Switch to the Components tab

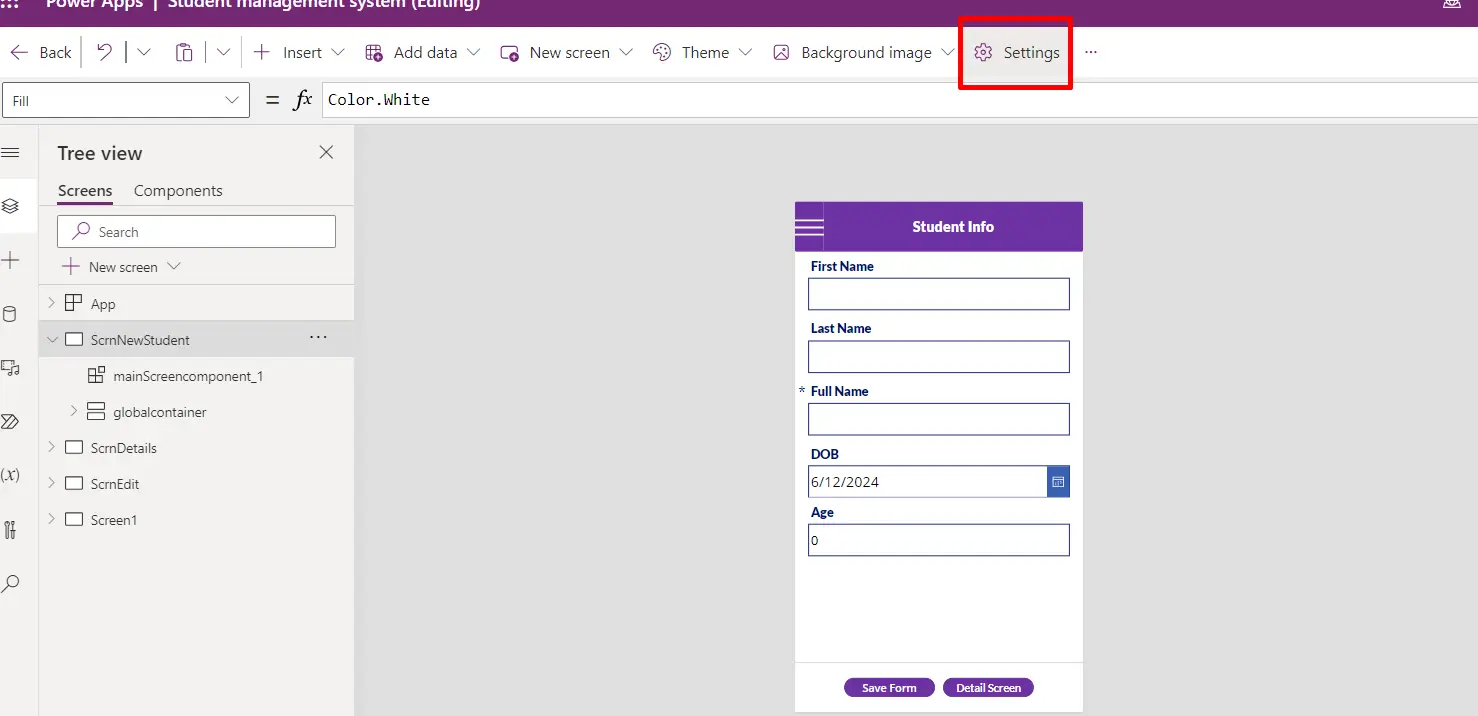178,191
